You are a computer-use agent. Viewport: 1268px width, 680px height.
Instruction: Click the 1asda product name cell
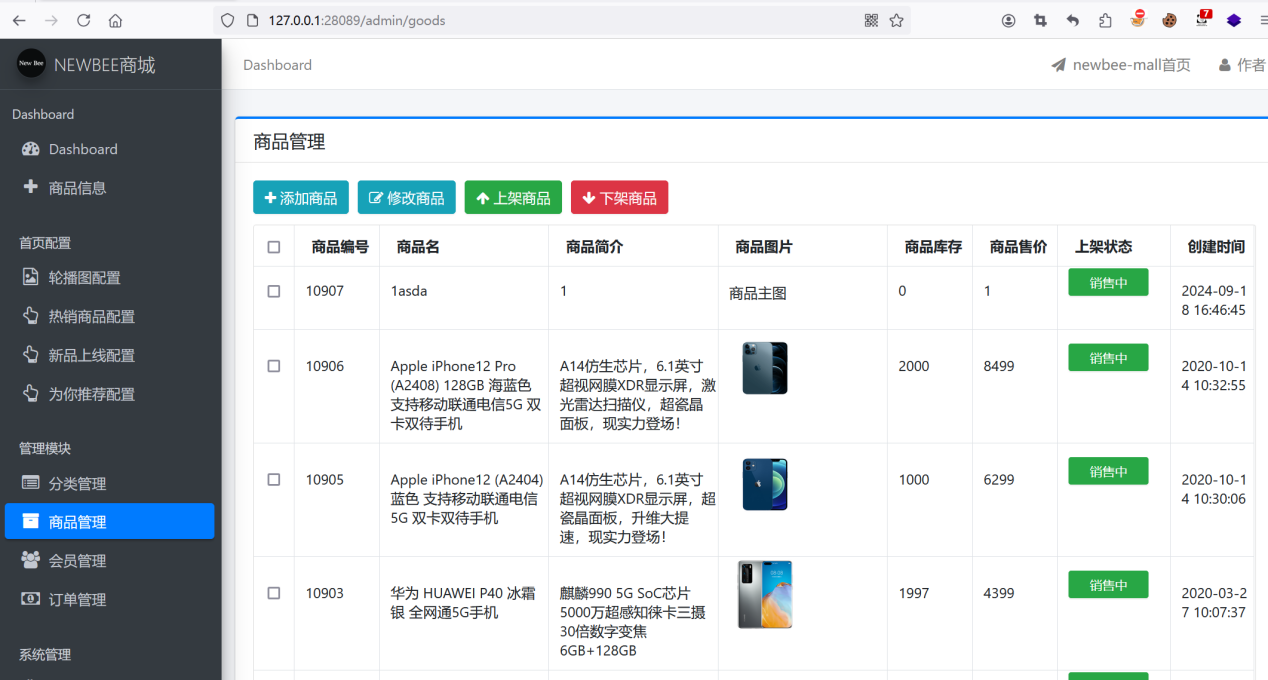coord(410,291)
